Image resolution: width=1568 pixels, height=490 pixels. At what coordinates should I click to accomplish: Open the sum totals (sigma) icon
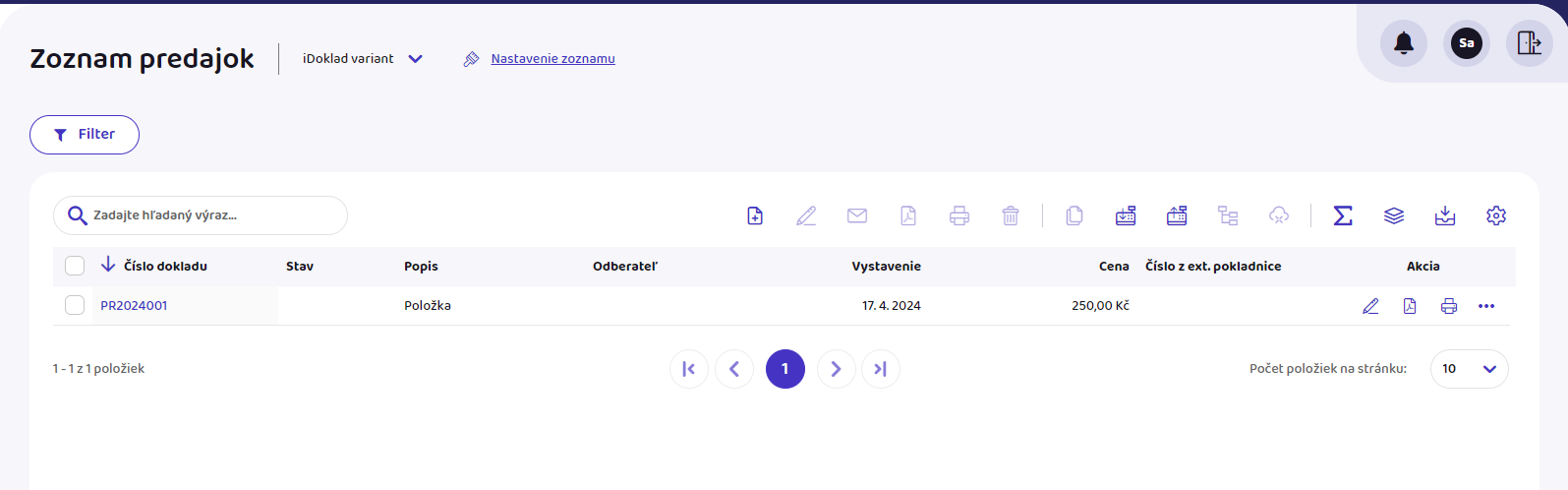[x=1343, y=215]
